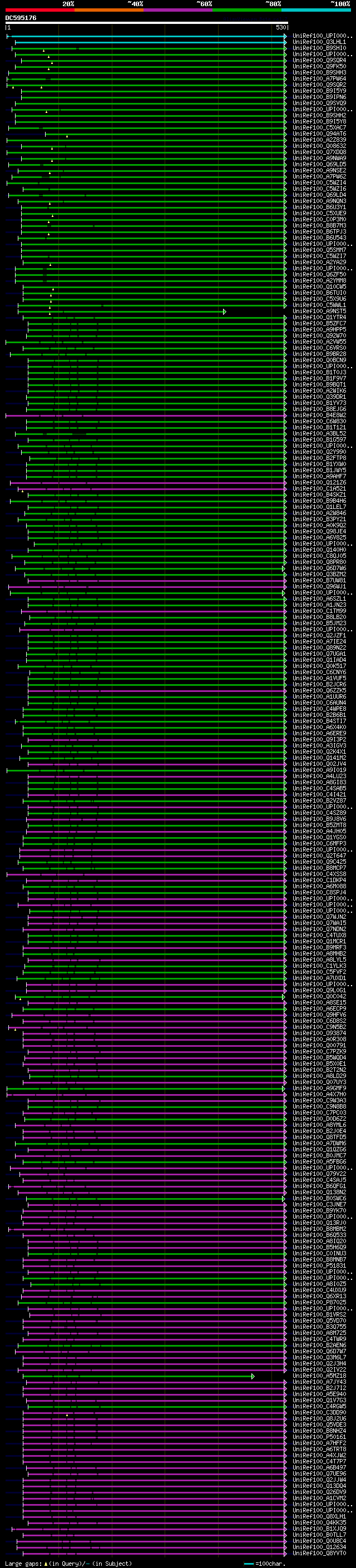Click the white query ruler bar 1–530
356x1568 pixels.
[147, 22]
